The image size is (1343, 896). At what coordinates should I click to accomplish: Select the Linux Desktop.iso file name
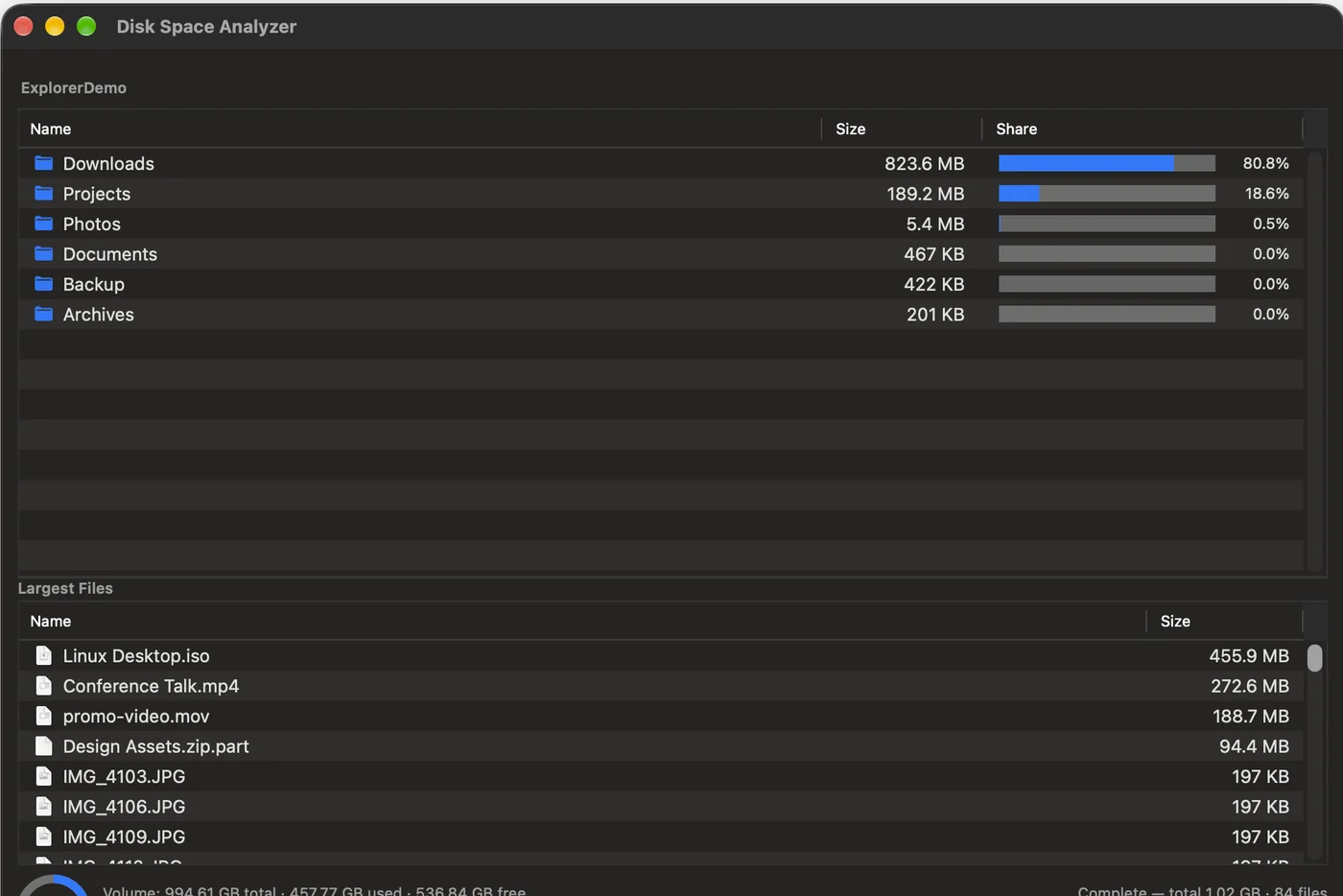(x=136, y=656)
